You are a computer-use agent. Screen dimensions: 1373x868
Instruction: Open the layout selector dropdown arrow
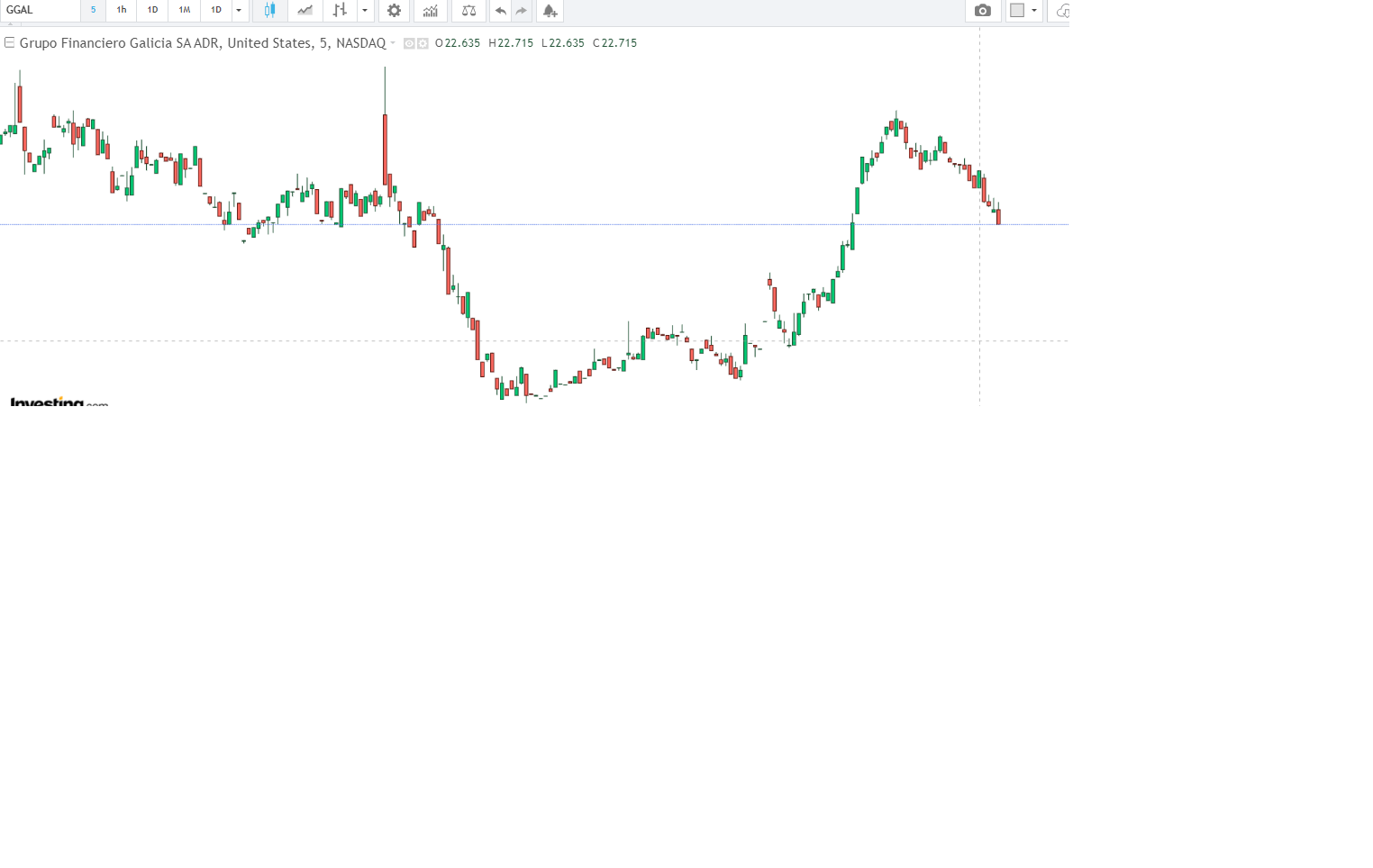click(1034, 11)
